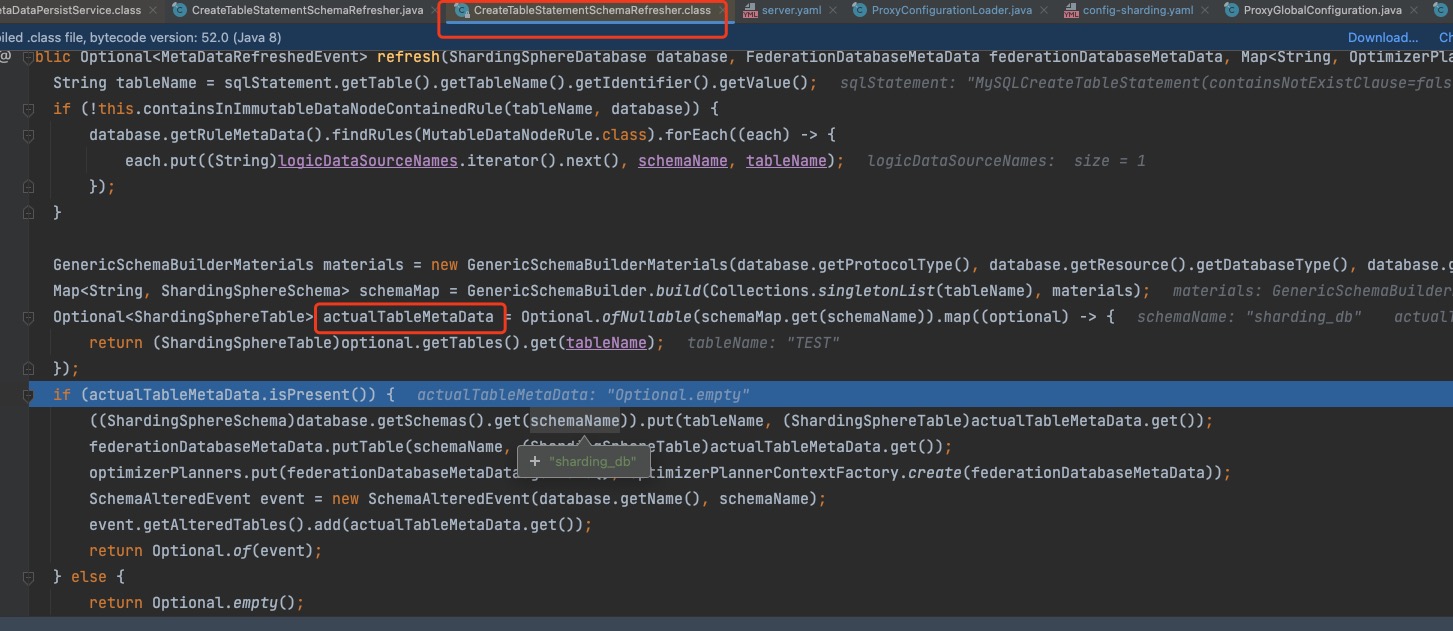The image size is (1453, 631).
Task: Click inline hint 'actualTableMetaData: "Optional.empty"'
Action: (583, 395)
